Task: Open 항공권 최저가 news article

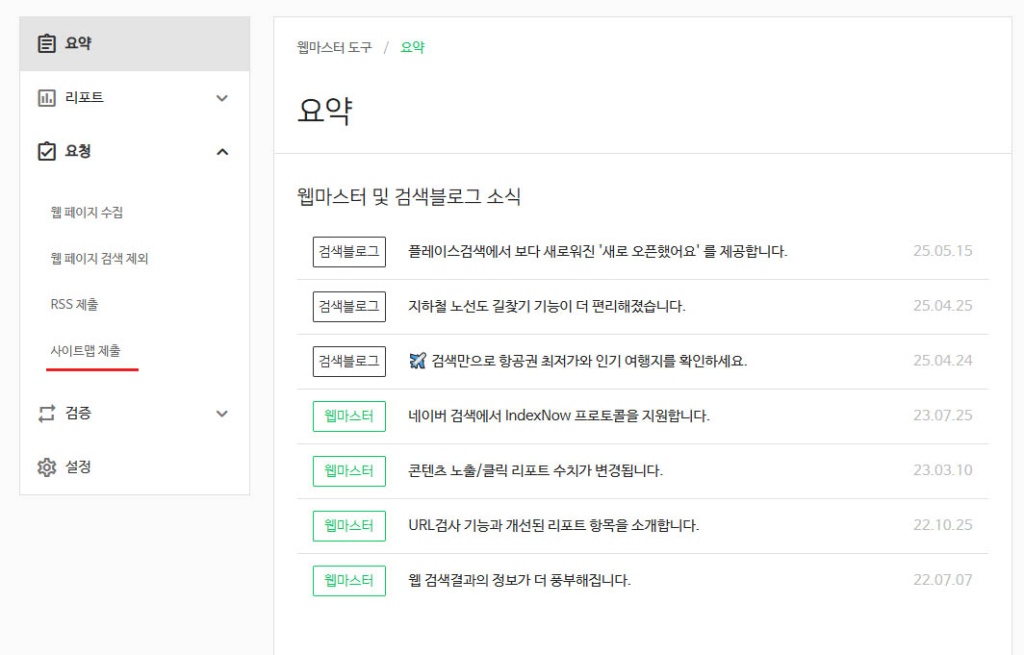Action: point(589,361)
